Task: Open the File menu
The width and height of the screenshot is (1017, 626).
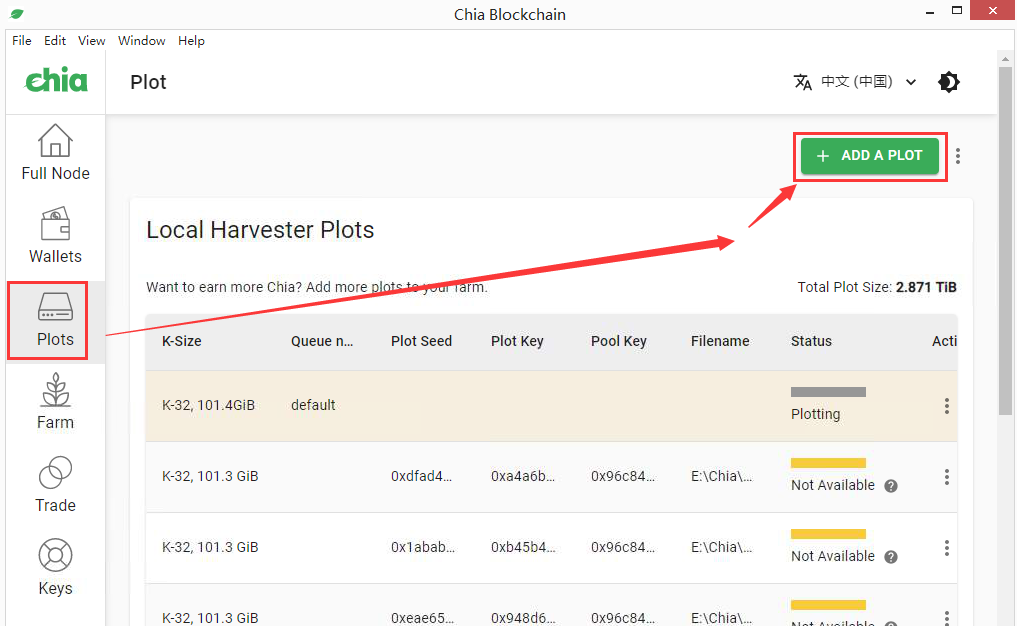Action: pos(22,41)
